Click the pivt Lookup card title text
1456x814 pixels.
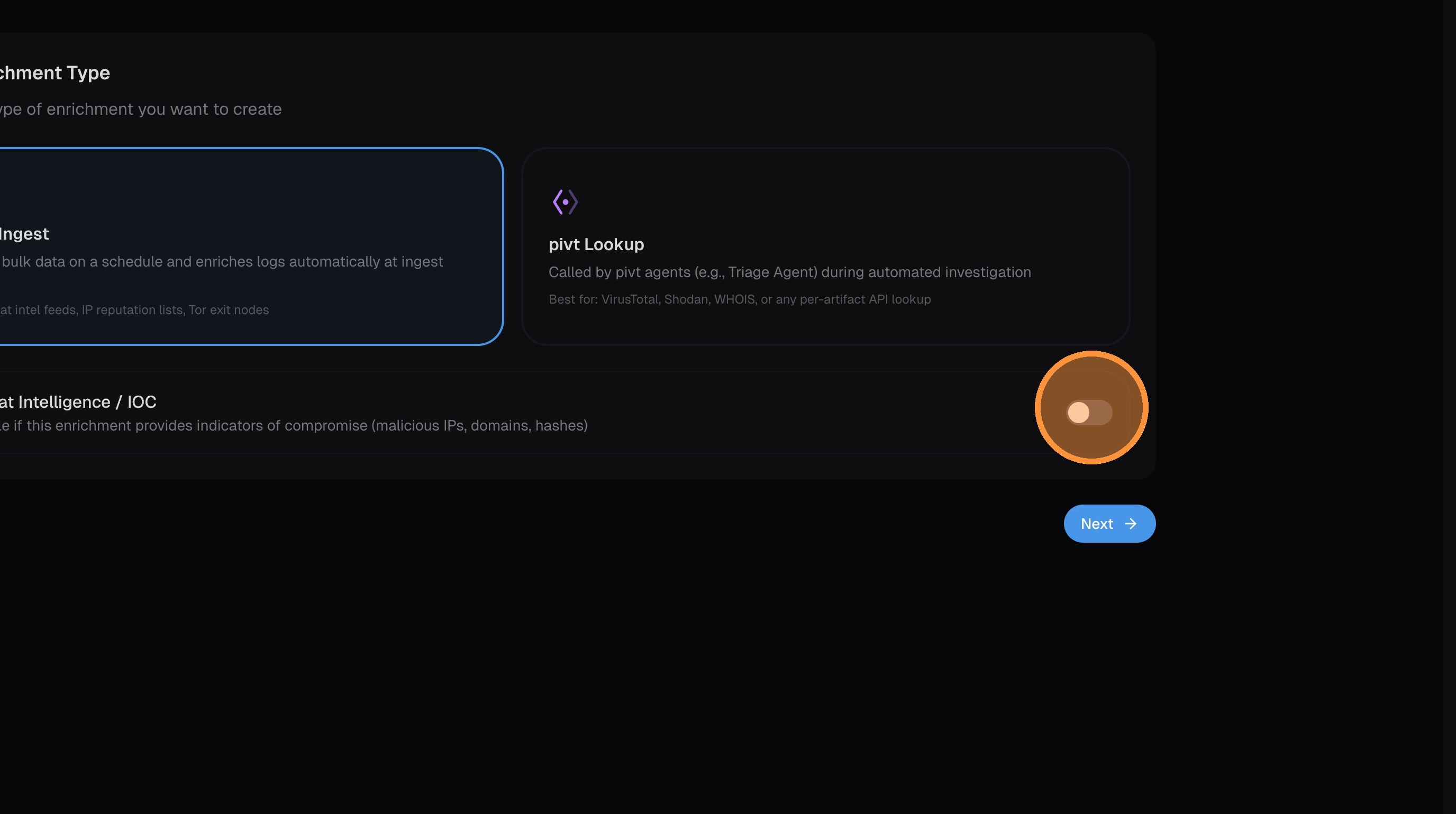596,244
